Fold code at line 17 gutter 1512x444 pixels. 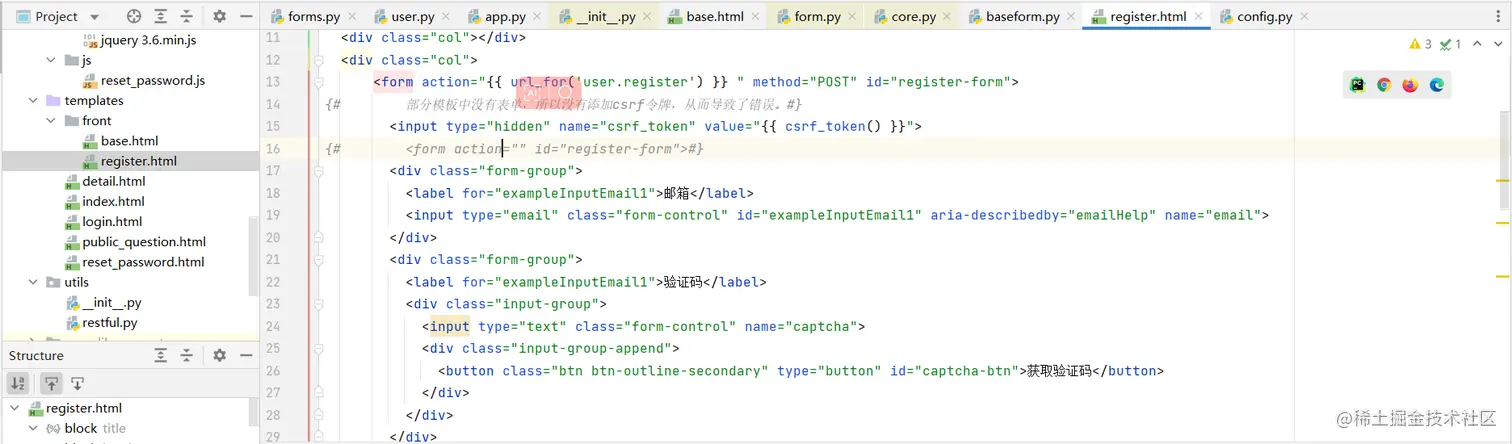tap(318, 171)
